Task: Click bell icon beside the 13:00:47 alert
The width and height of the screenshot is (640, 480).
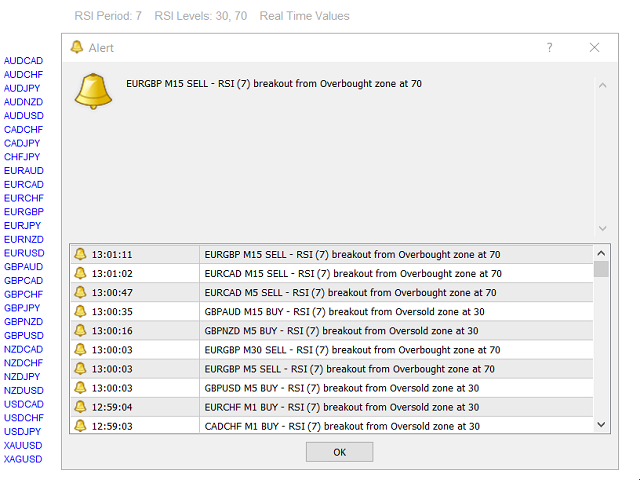Action: (x=80, y=292)
